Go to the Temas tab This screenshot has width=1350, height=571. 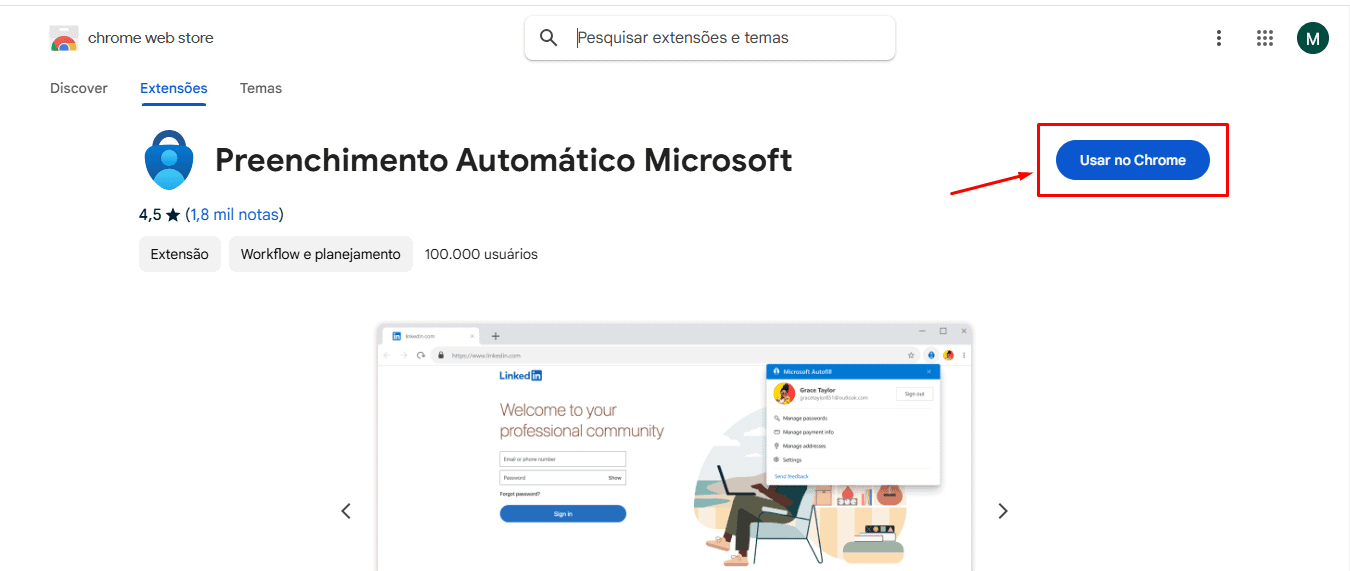(x=261, y=88)
